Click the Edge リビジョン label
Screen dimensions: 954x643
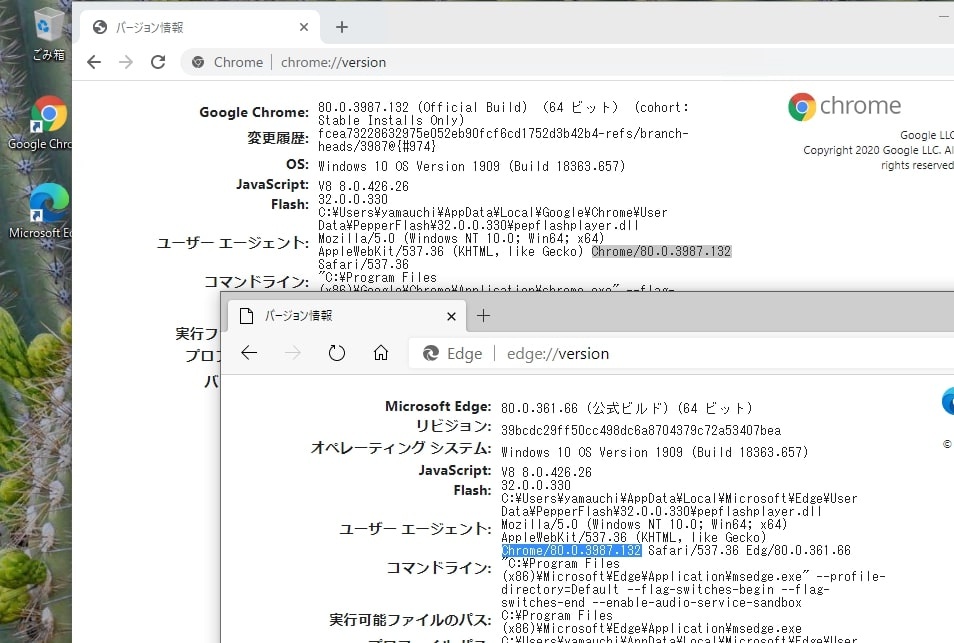coord(453,426)
